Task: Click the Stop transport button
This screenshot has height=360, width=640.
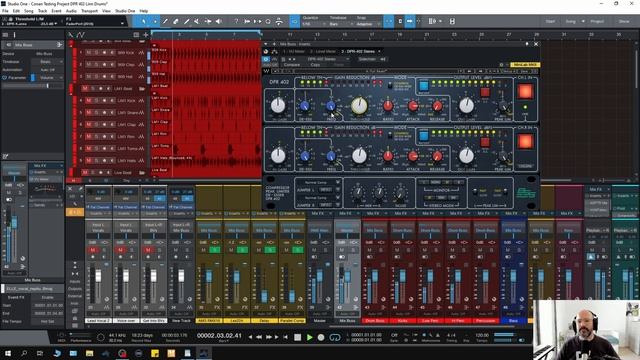Action: (x=298, y=337)
